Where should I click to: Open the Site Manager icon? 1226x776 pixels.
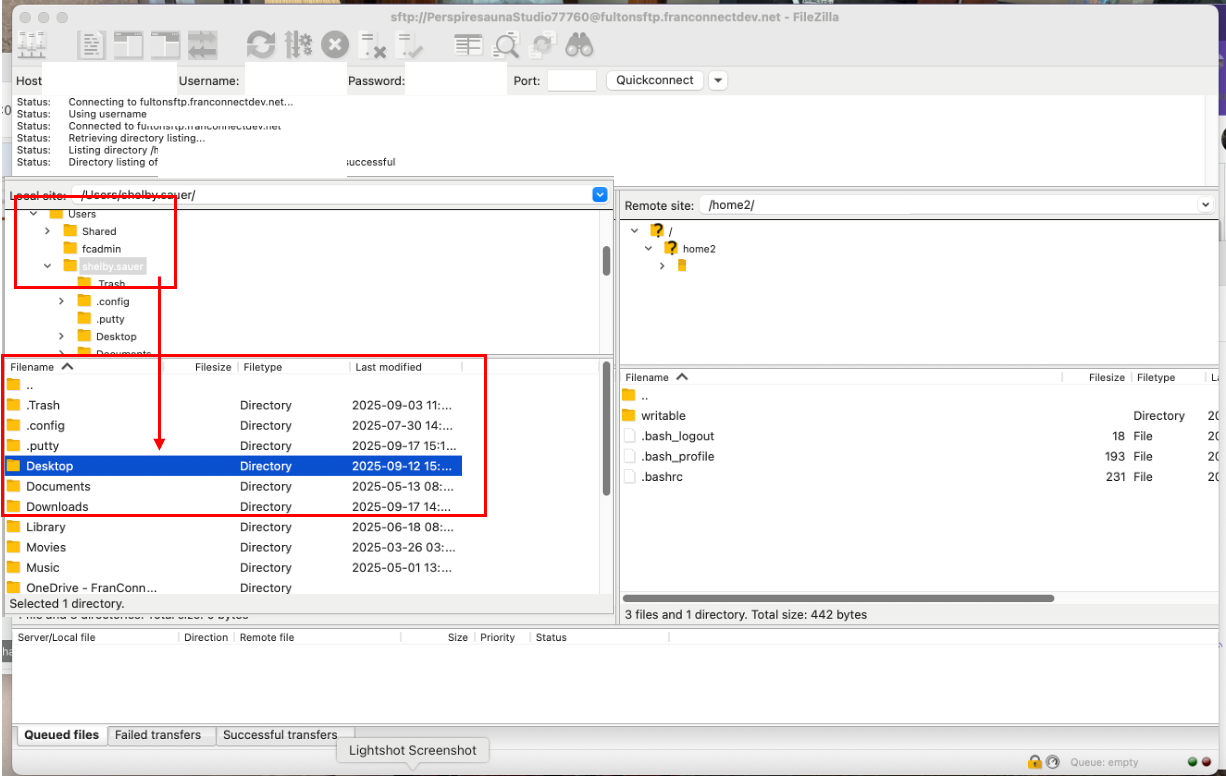click(32, 45)
